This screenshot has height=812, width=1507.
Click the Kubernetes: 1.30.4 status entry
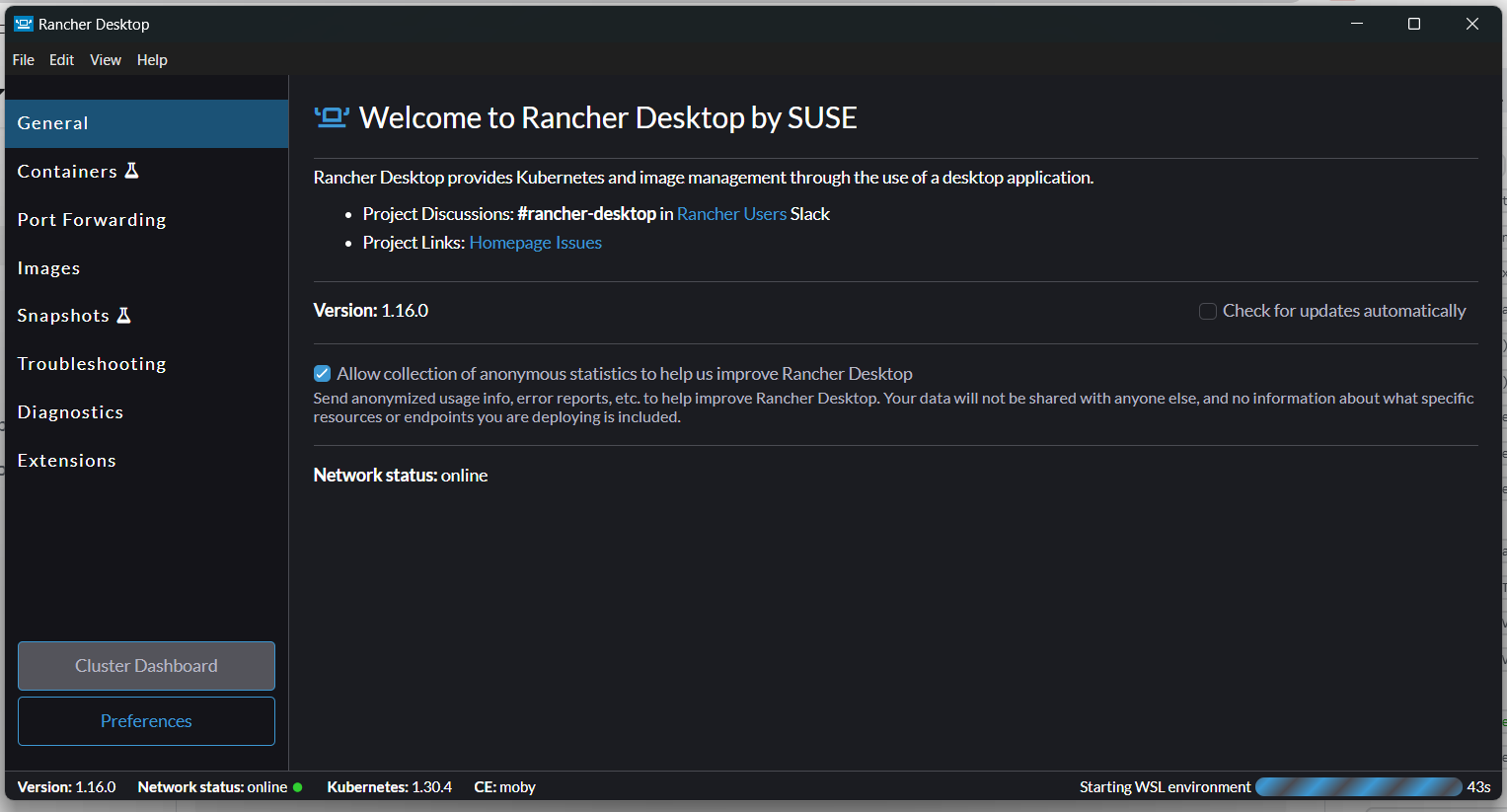[390, 787]
